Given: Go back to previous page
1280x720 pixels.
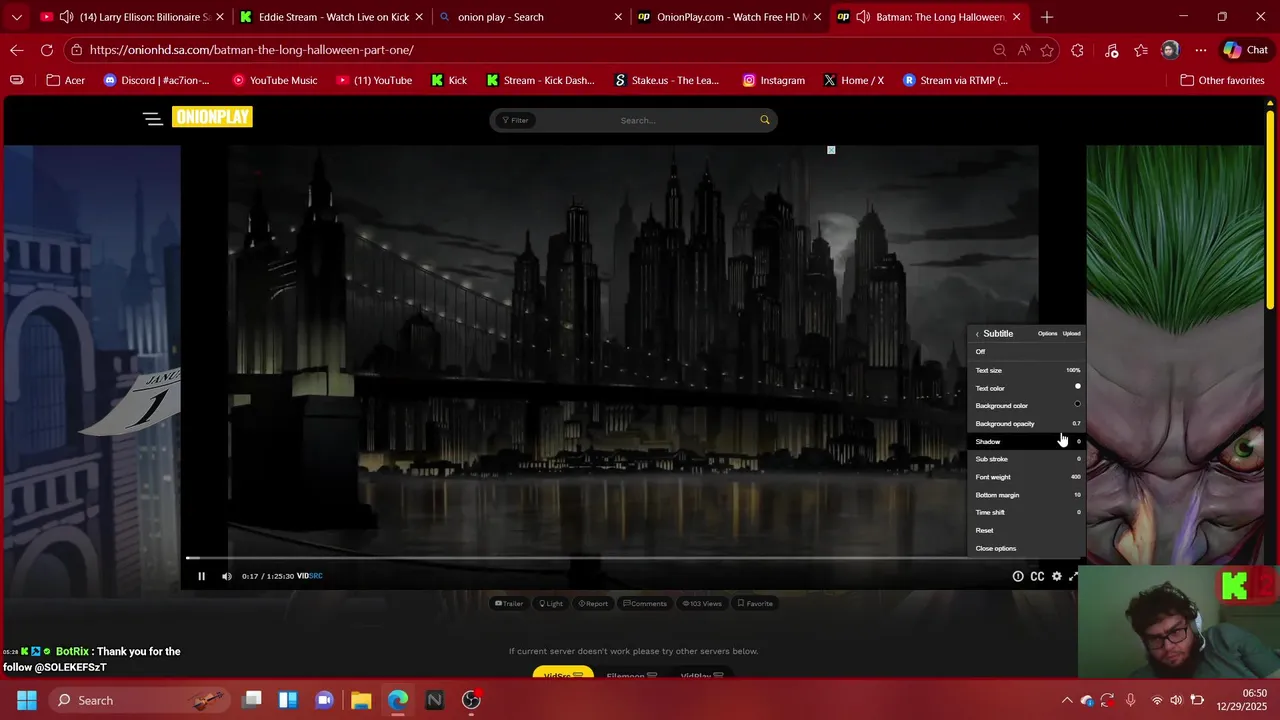Looking at the screenshot, I should coord(17,50).
